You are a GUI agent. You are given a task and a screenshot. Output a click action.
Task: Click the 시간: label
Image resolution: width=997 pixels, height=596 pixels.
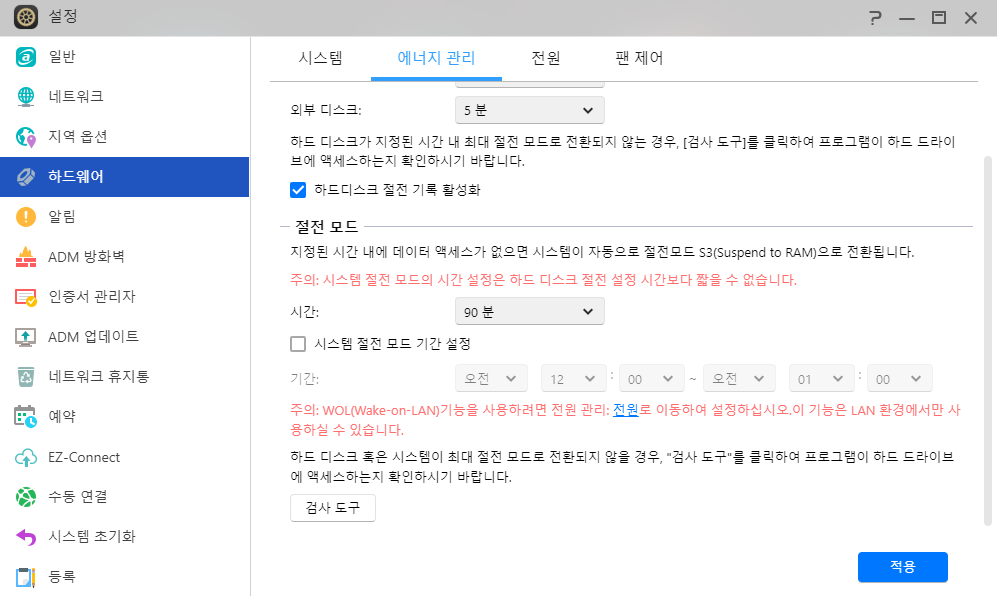point(305,312)
